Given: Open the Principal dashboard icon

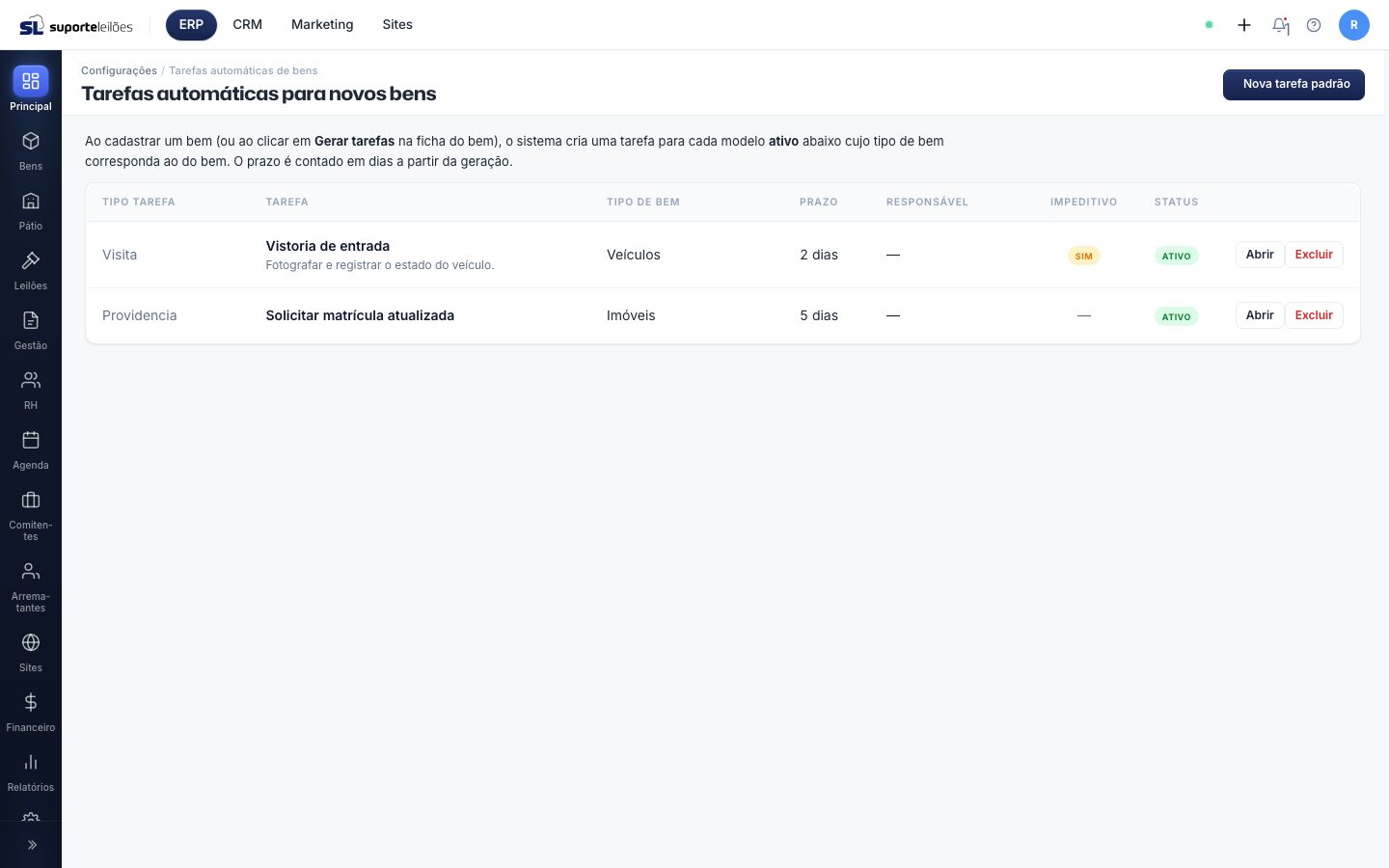Looking at the screenshot, I should coord(31,81).
